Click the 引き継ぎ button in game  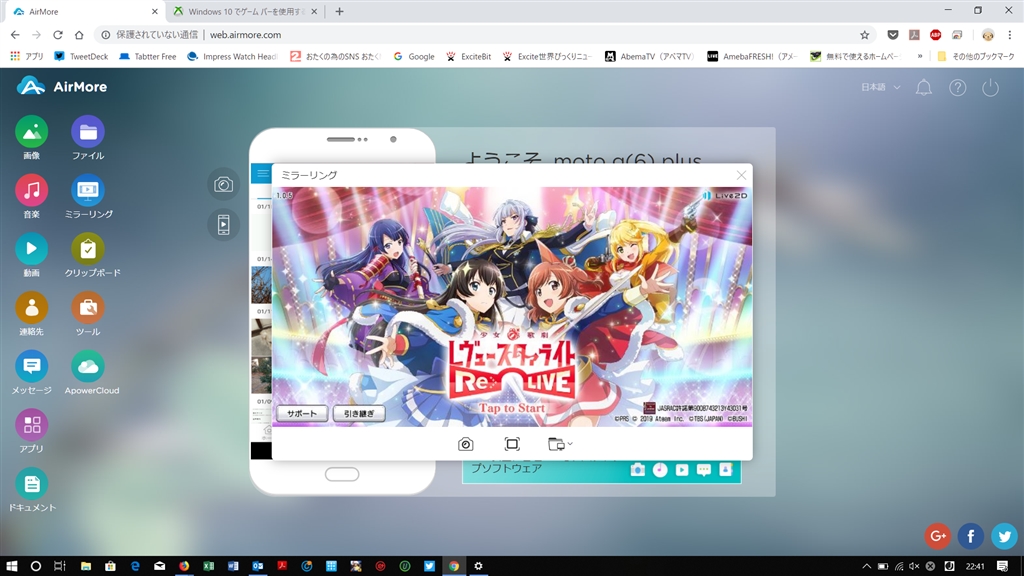pos(359,413)
